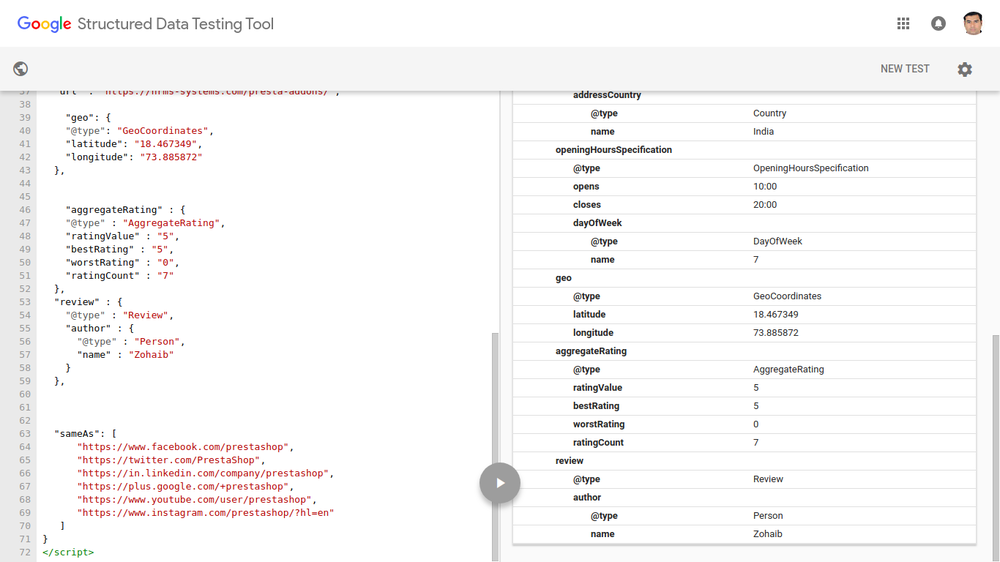The image size is (1000, 562).
Task: Select the dayOfWeek result row
Action: [x=744, y=223]
